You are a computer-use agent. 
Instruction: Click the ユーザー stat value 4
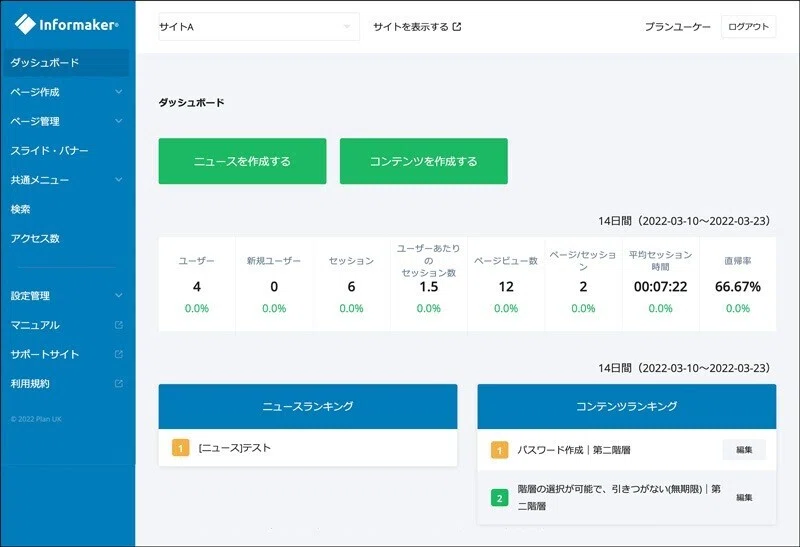[x=197, y=287]
